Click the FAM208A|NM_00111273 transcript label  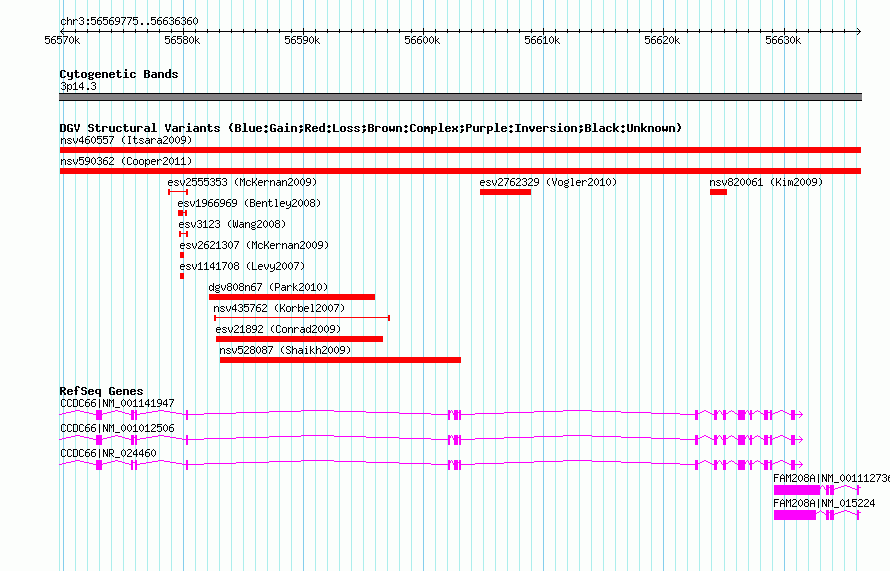[x=832, y=478]
